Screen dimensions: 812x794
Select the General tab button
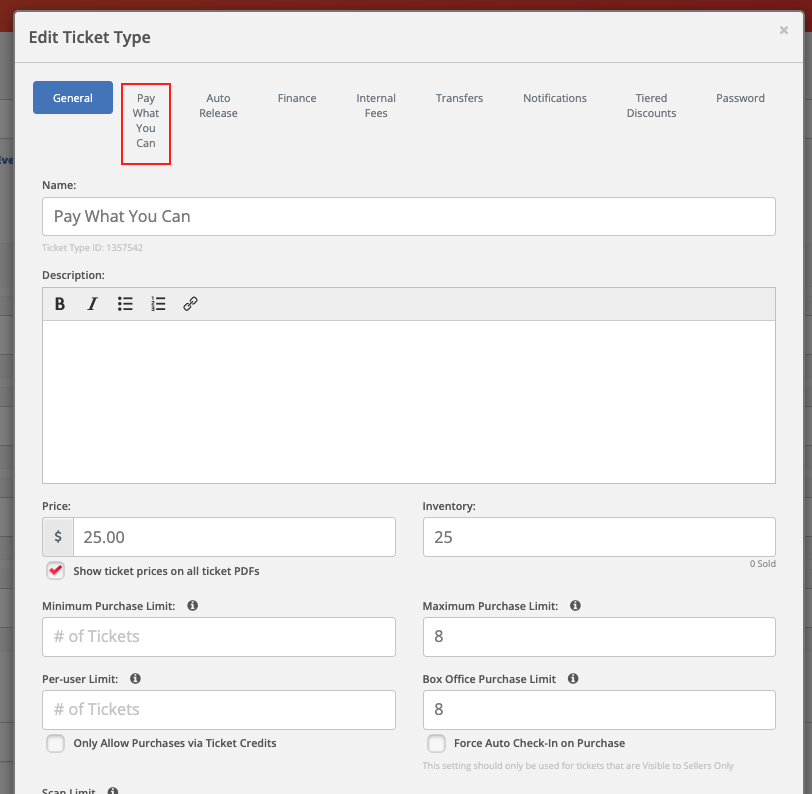coord(73,98)
